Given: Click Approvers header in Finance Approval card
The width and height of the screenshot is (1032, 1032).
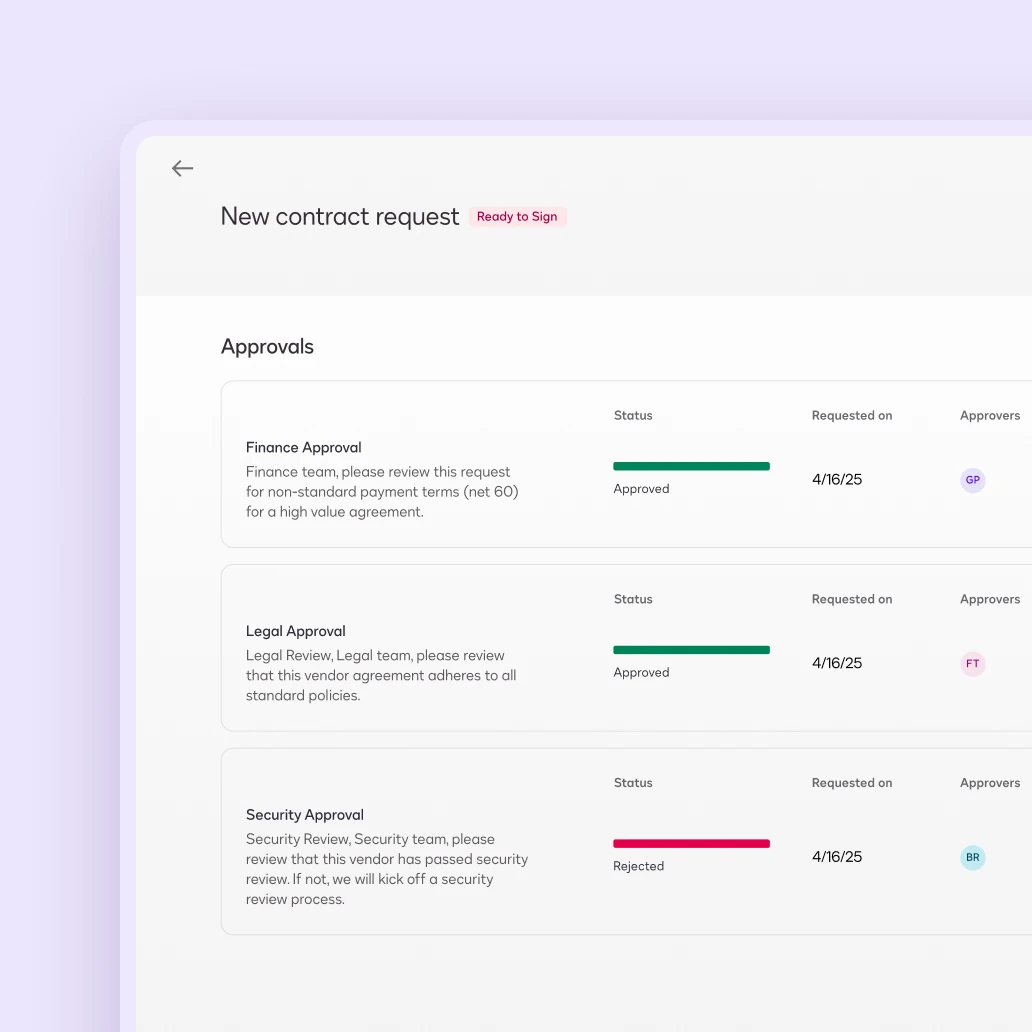Looking at the screenshot, I should click(990, 415).
